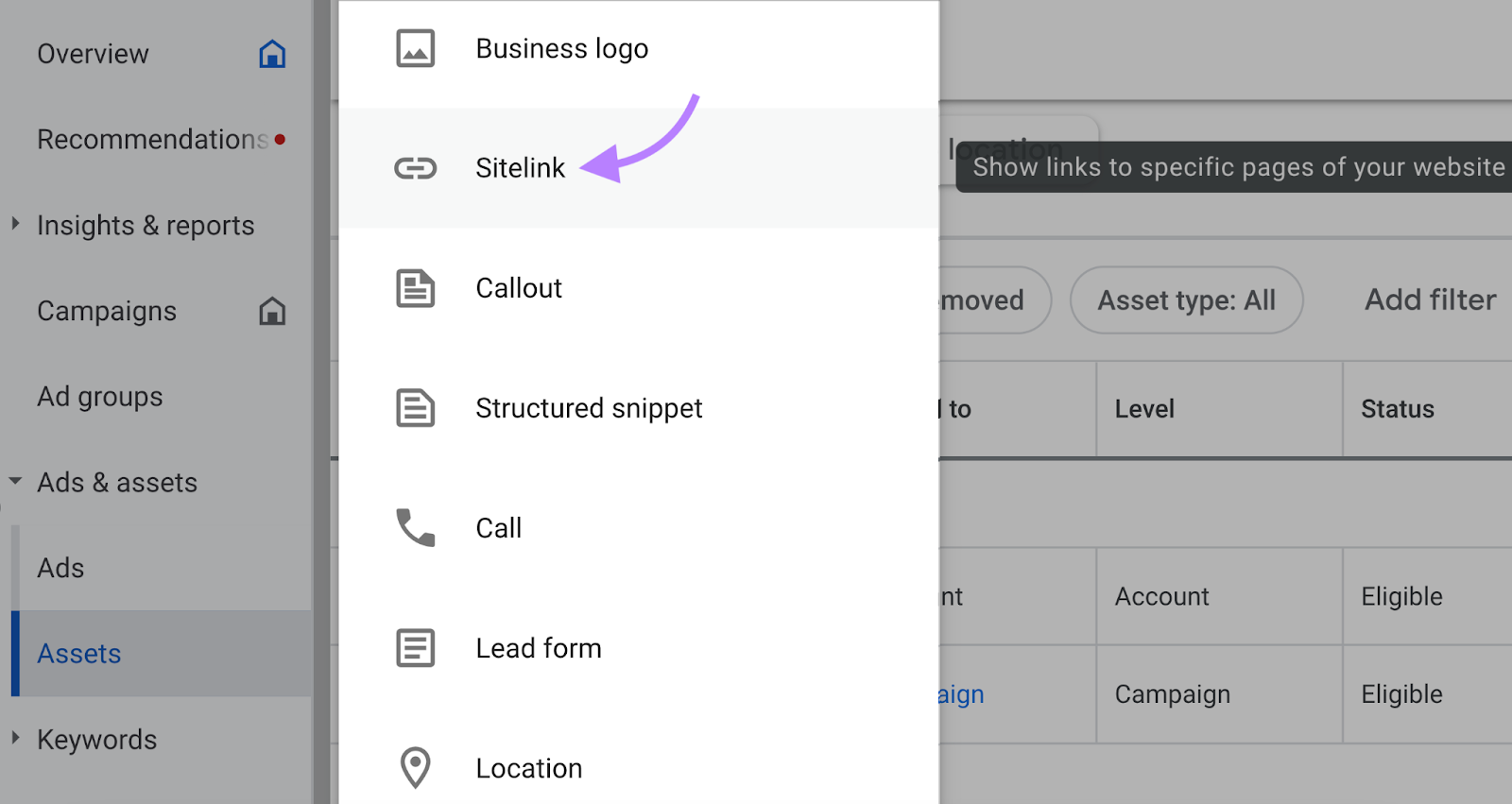Choose Structured snippet menu option
The width and height of the screenshot is (1512, 804).
(x=588, y=408)
